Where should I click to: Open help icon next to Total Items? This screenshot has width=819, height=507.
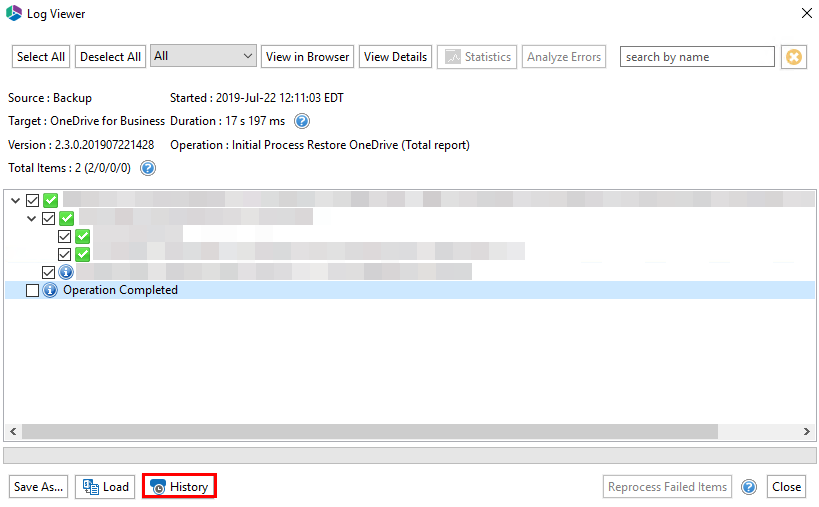tap(148, 168)
